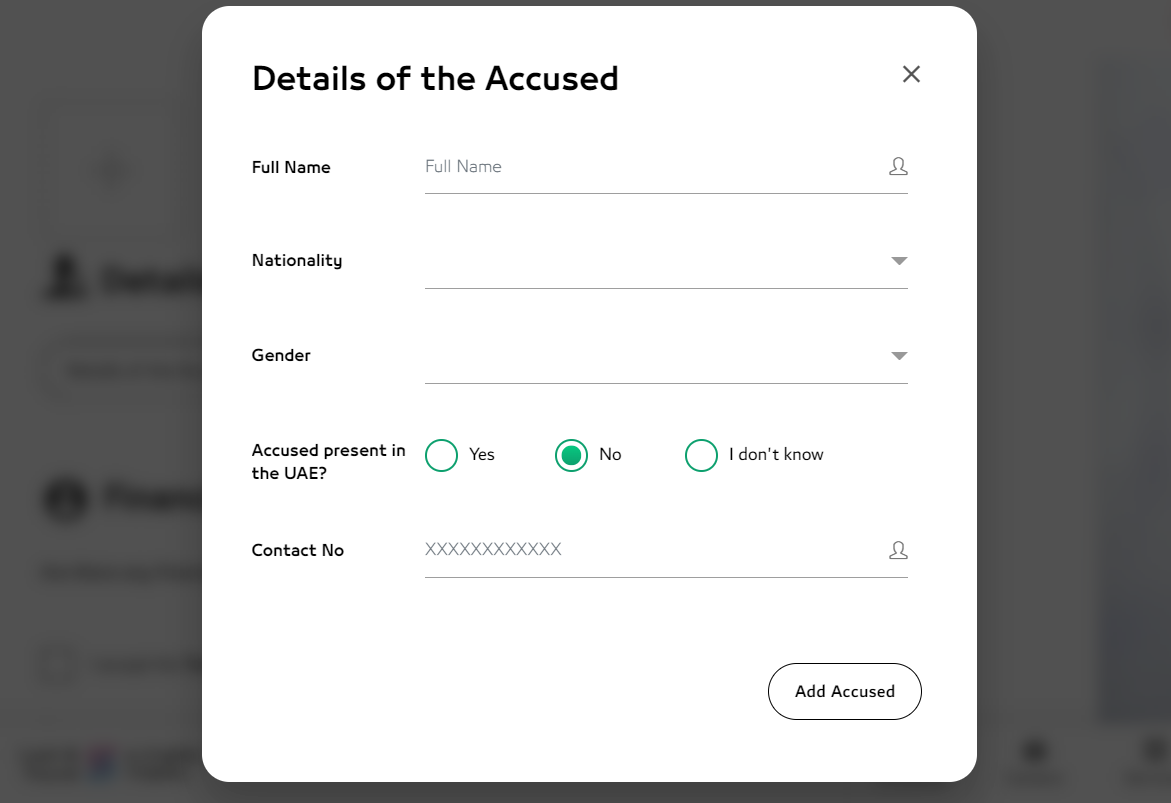This screenshot has width=1171, height=803.
Task: Click the Accused present in the UAE label
Action: point(328,462)
